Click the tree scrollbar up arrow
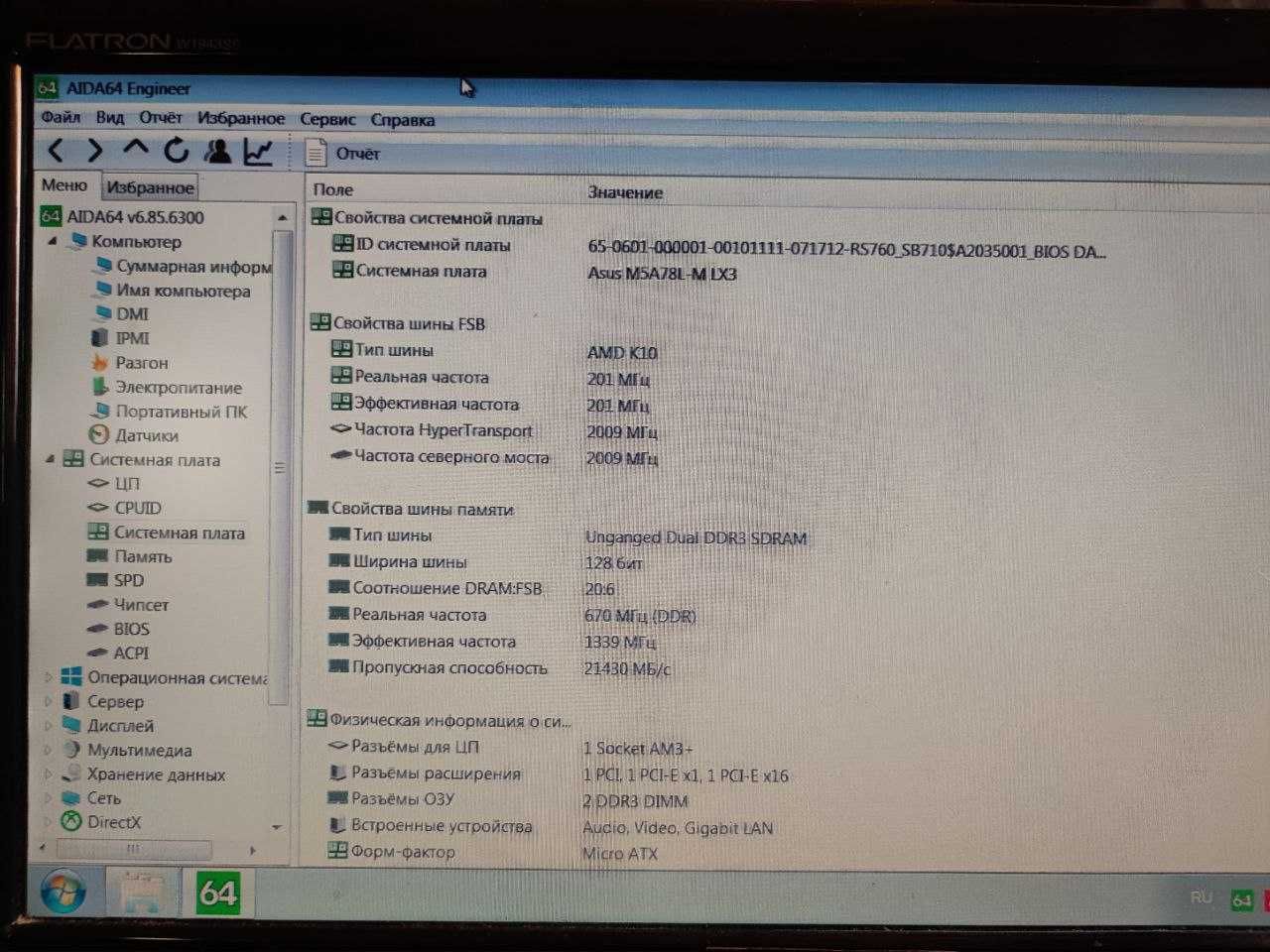The image size is (1270, 952). pos(282,217)
